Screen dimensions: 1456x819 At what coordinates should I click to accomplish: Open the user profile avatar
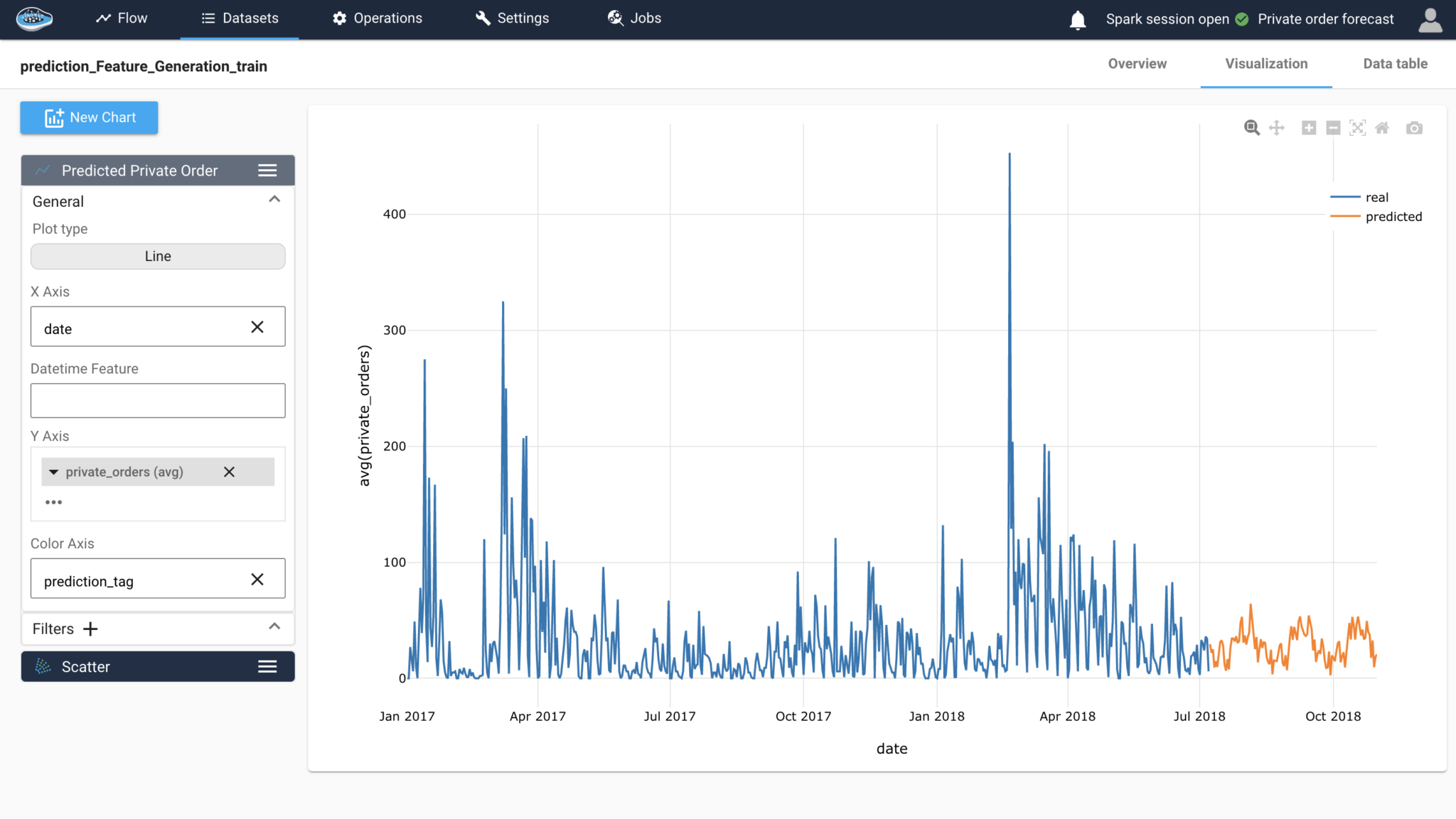coord(1430,19)
